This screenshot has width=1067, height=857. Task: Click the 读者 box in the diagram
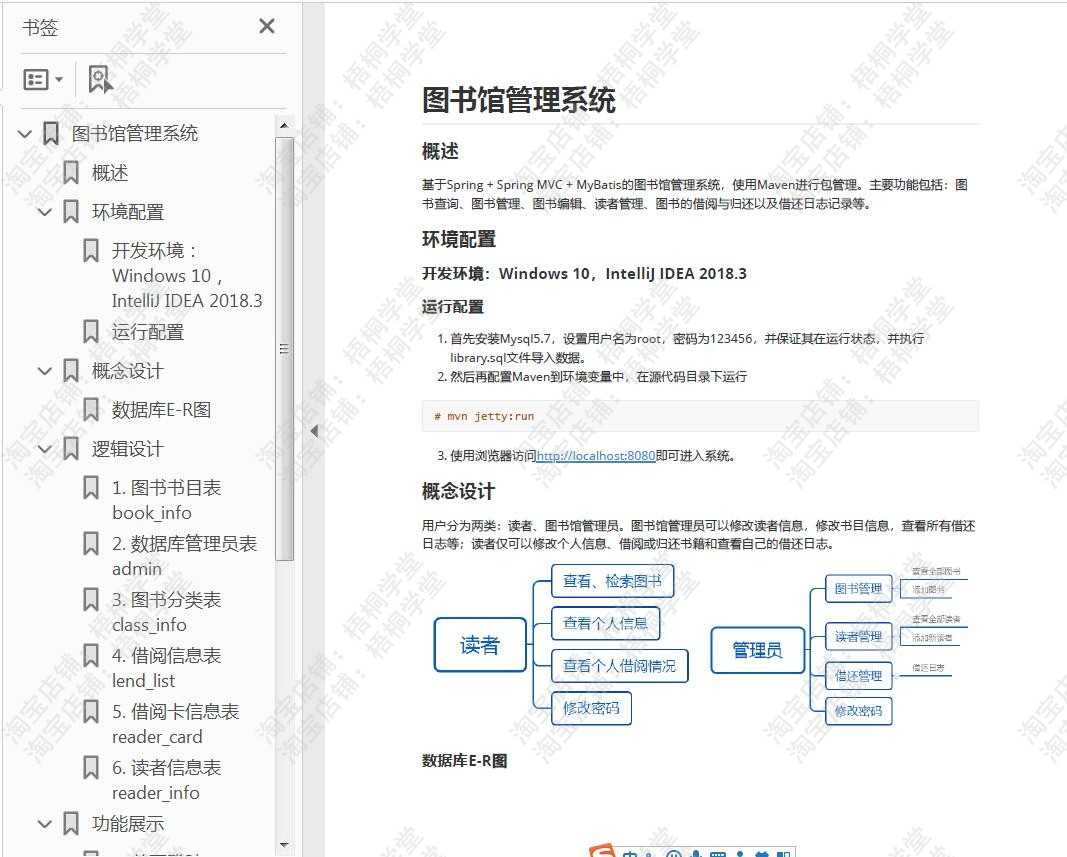[x=480, y=645]
